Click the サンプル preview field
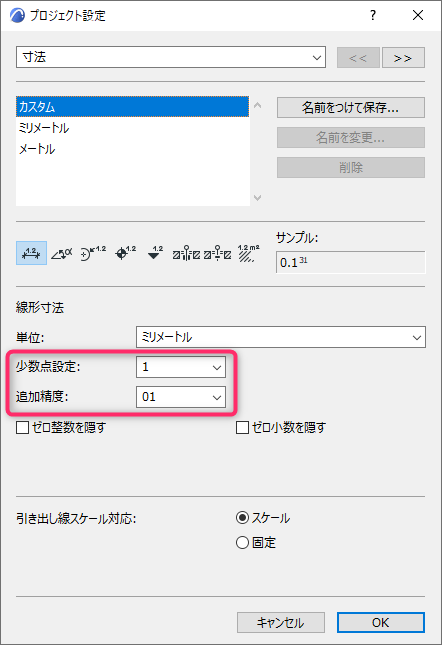The width and height of the screenshot is (442, 645). click(351, 262)
